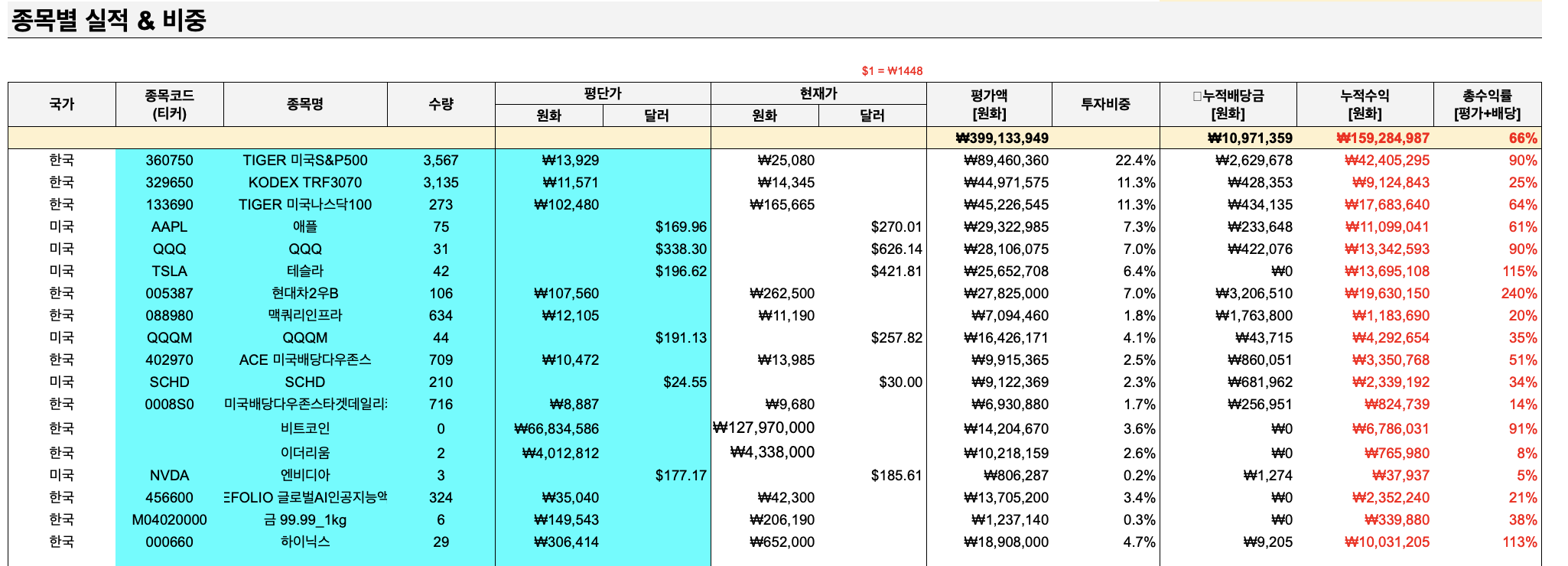Select the name cell '현대차2우B'
The width and height of the screenshot is (1568, 566).
pyautogui.click(x=305, y=294)
